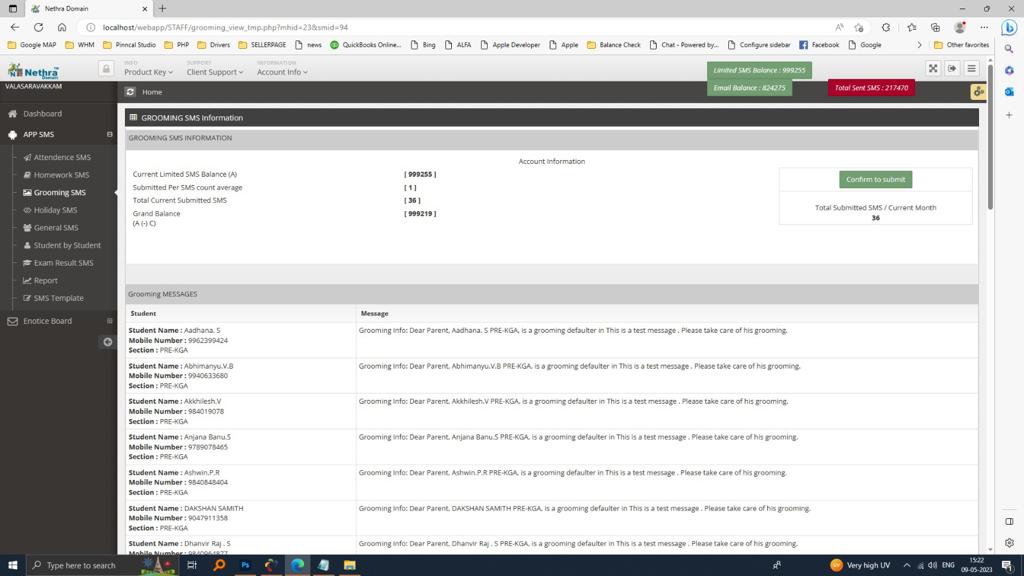Add this page to favorites with the star icon

coord(859,27)
